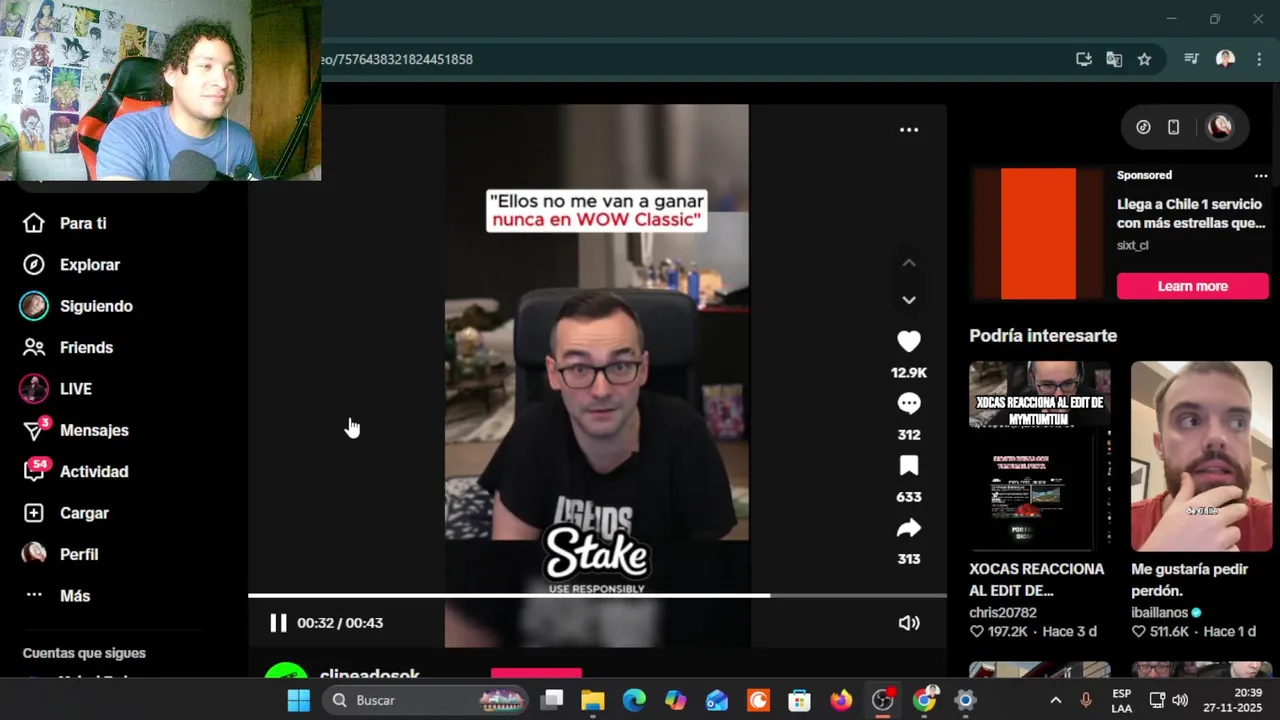Open Windows Start menu
This screenshot has height=720, width=1280.
[x=298, y=700]
